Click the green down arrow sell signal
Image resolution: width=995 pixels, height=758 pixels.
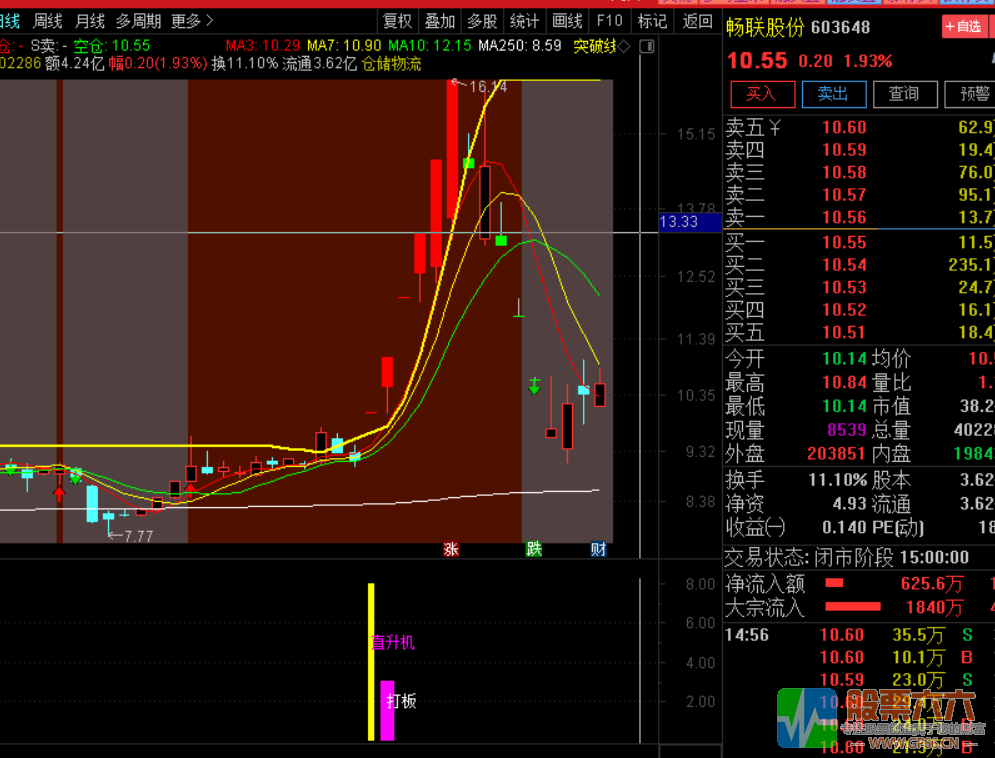(534, 386)
